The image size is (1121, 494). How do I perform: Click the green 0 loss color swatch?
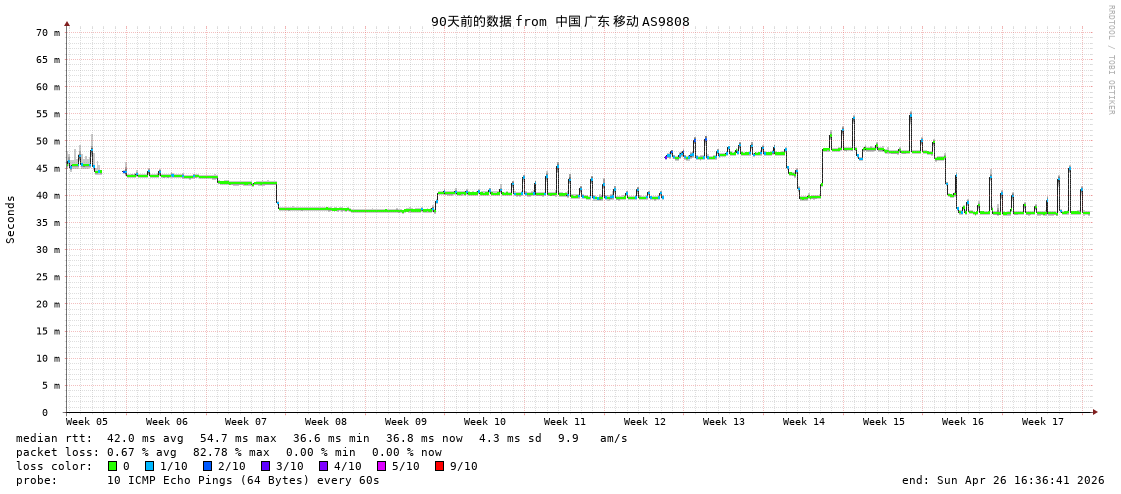[113, 466]
